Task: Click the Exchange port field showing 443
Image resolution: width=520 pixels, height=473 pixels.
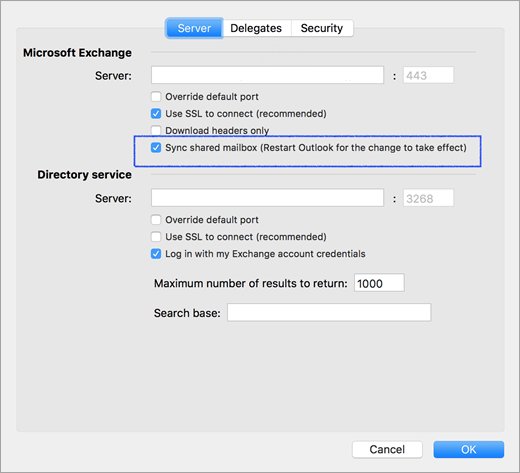Action: (x=428, y=75)
